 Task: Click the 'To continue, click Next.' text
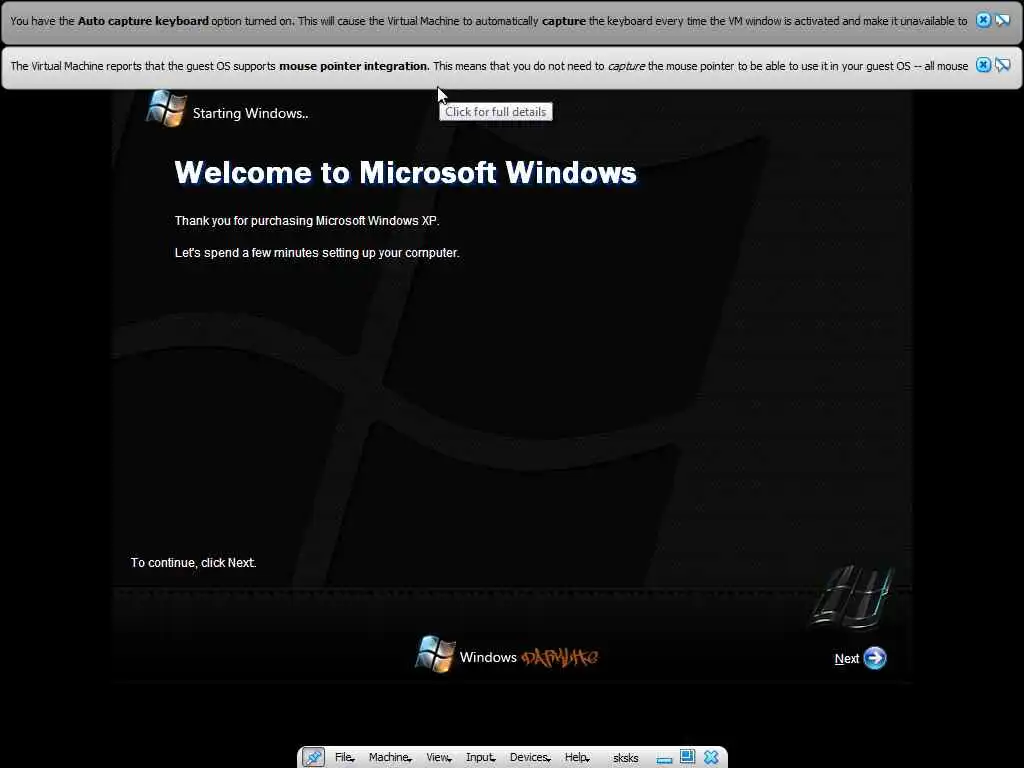click(193, 563)
